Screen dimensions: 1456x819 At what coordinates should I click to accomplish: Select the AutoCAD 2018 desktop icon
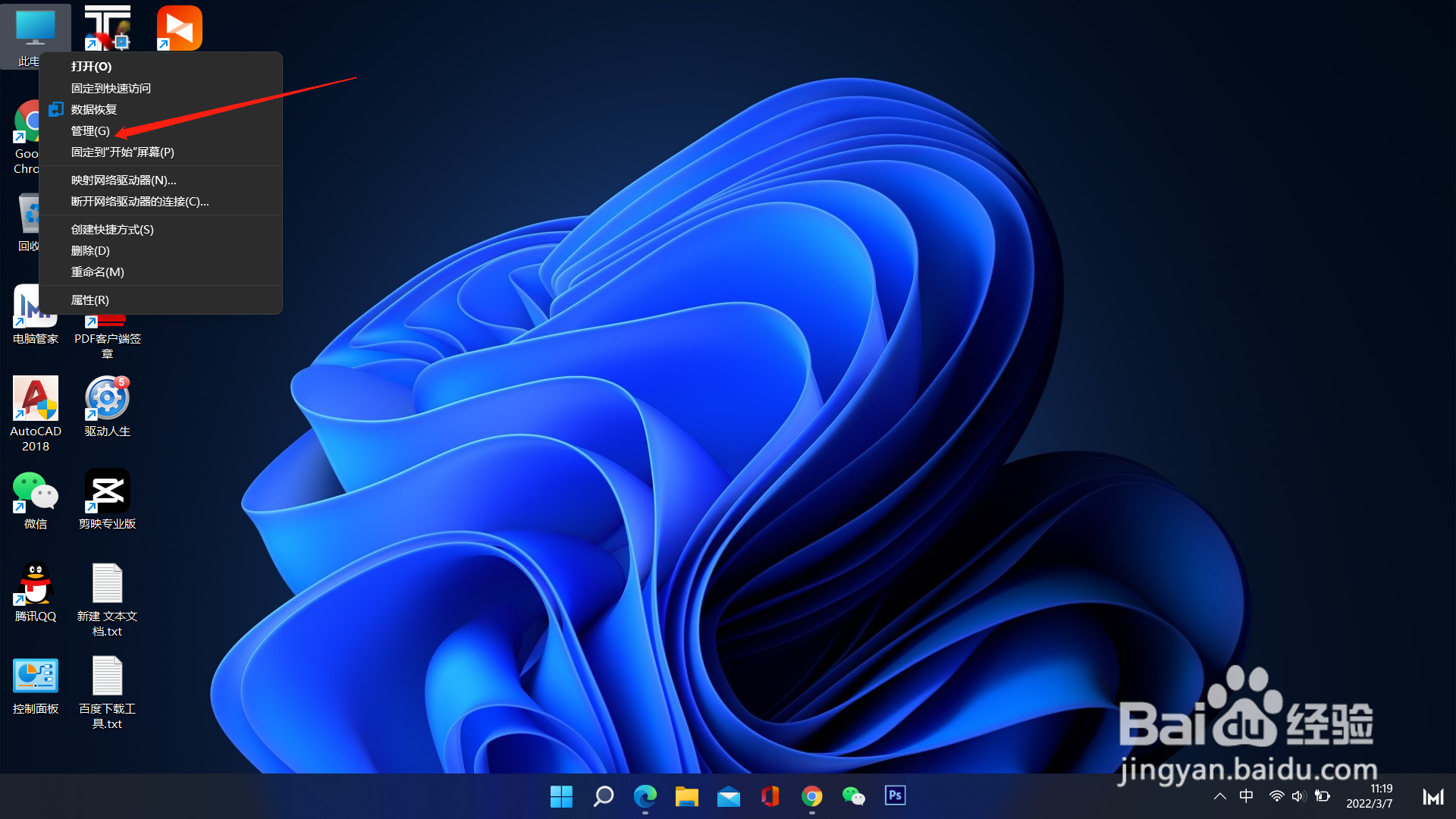pyautogui.click(x=36, y=413)
